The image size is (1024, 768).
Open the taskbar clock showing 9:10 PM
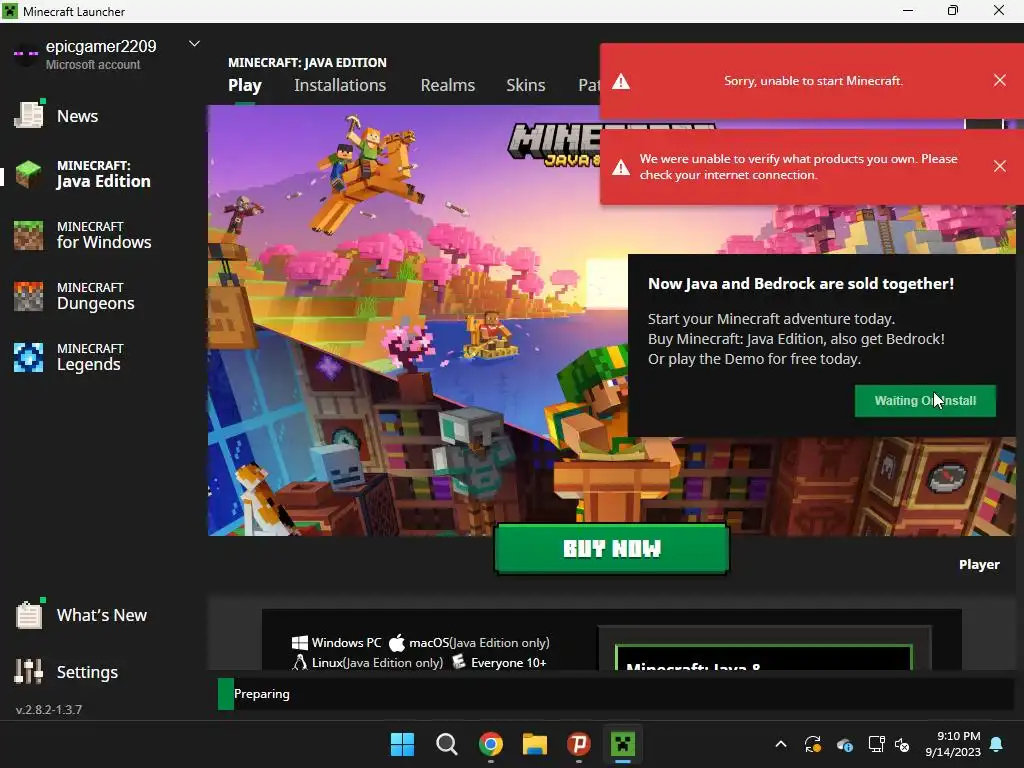[953, 744]
